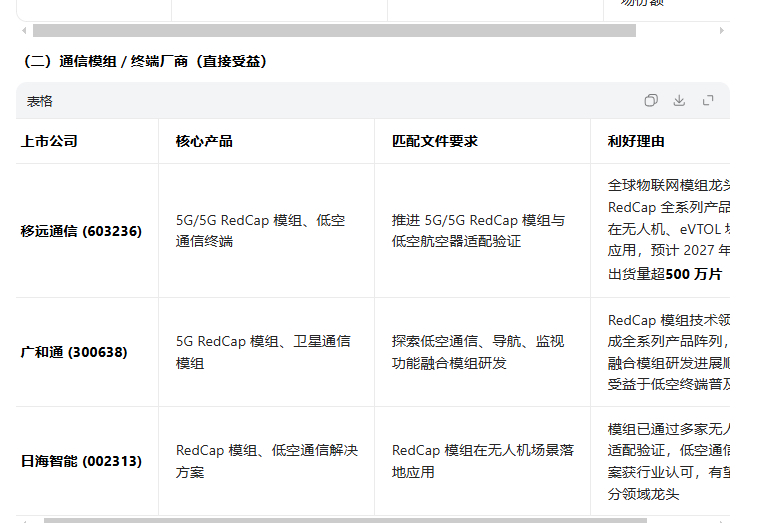Click the 利好理由 column header
778x523 pixels.
[636, 141]
